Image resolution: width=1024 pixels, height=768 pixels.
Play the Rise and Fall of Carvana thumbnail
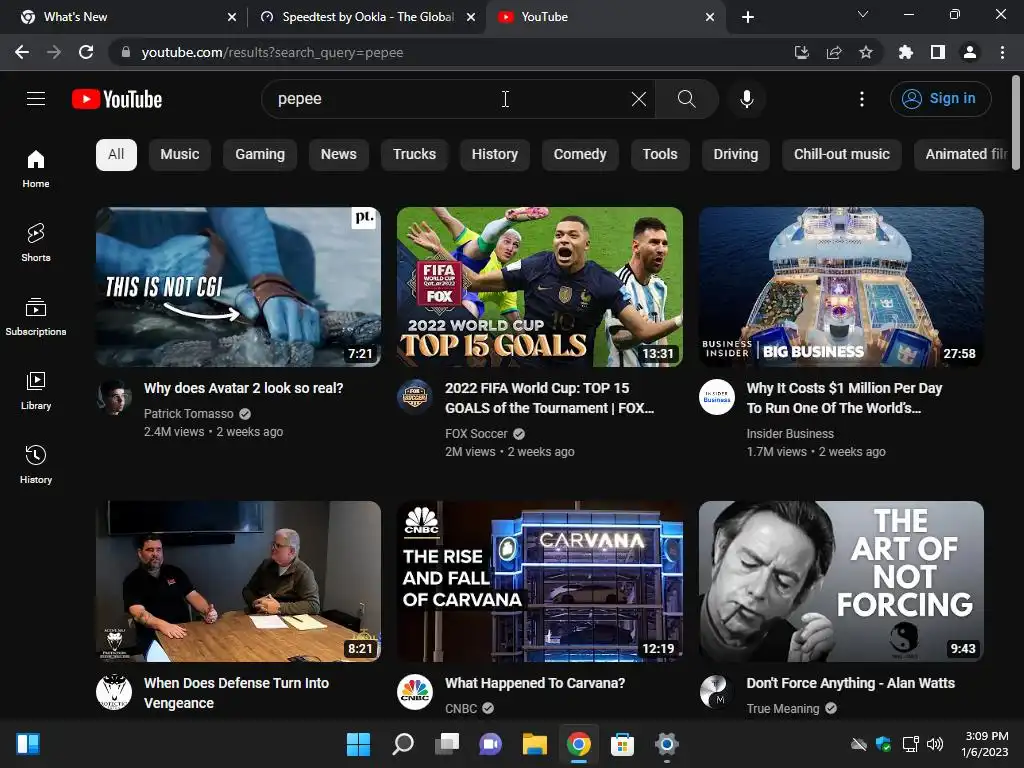pos(539,581)
